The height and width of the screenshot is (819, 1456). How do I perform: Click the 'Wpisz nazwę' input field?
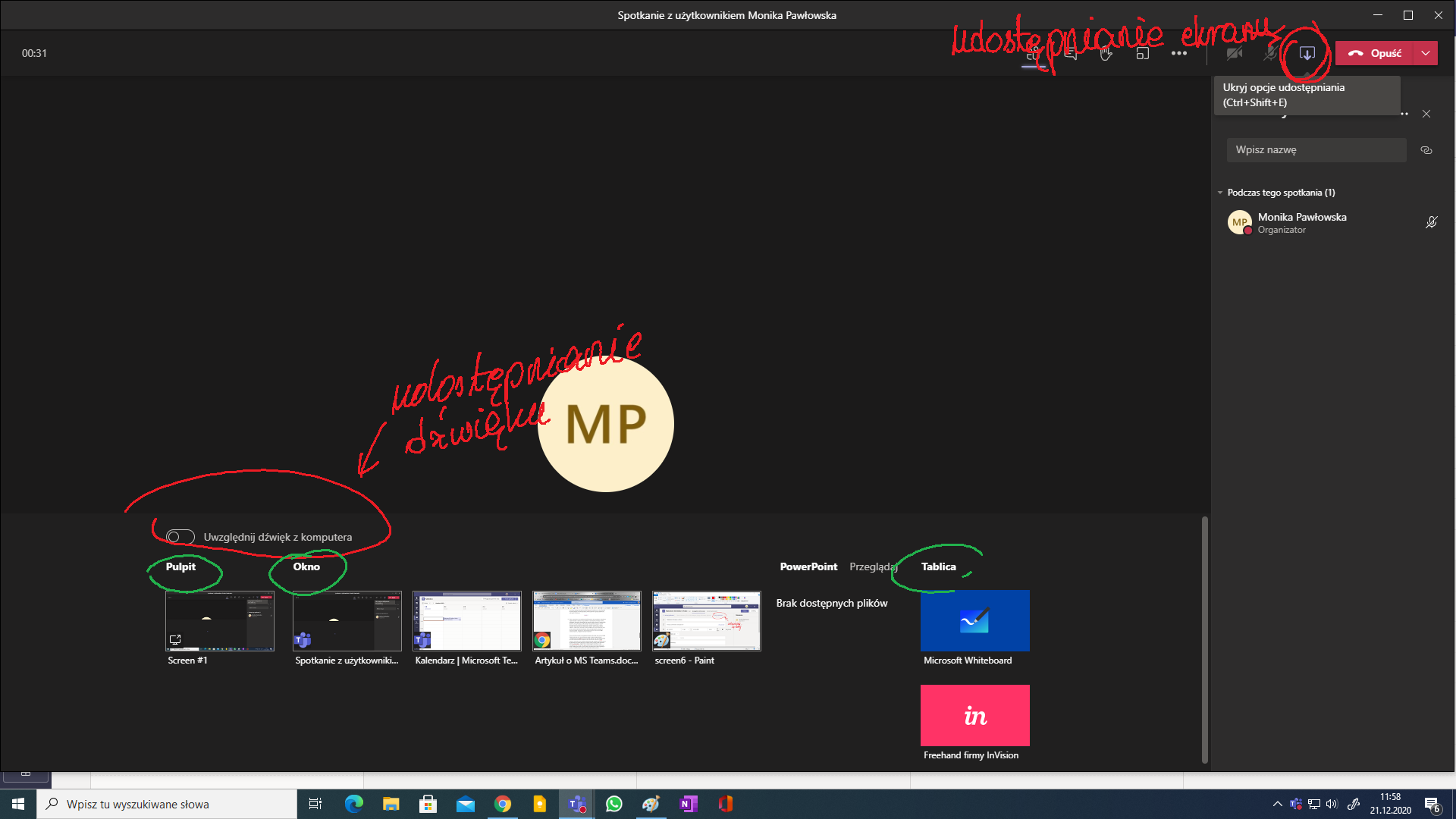(1316, 150)
